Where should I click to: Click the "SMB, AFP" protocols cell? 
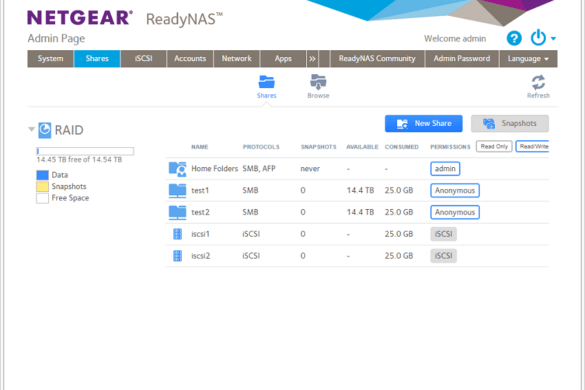tap(259, 169)
